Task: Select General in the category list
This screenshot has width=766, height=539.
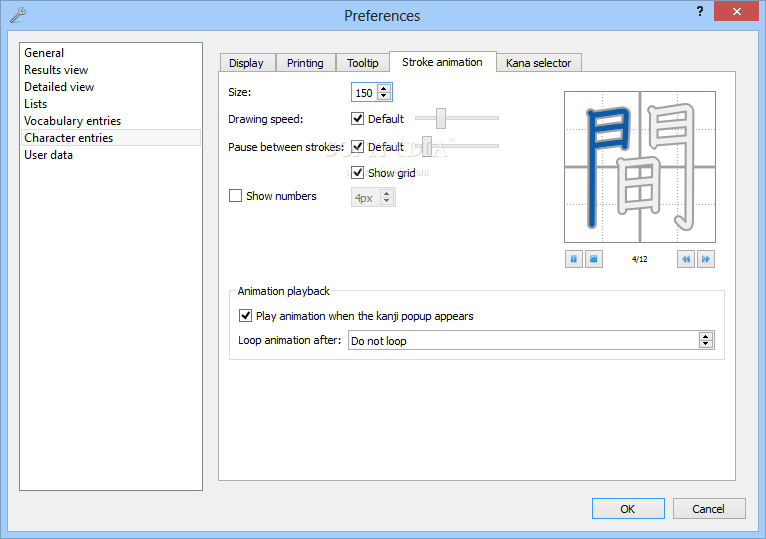Action: click(111, 53)
